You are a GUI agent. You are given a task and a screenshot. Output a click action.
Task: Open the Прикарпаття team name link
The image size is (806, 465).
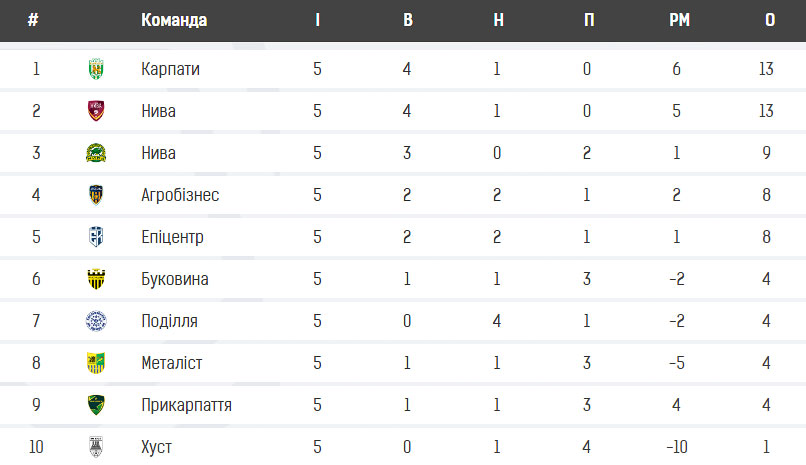[186, 405]
